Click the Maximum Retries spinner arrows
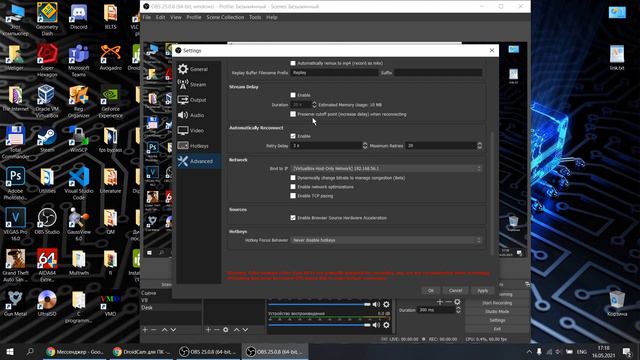This screenshot has width=640, height=360. click(479, 145)
